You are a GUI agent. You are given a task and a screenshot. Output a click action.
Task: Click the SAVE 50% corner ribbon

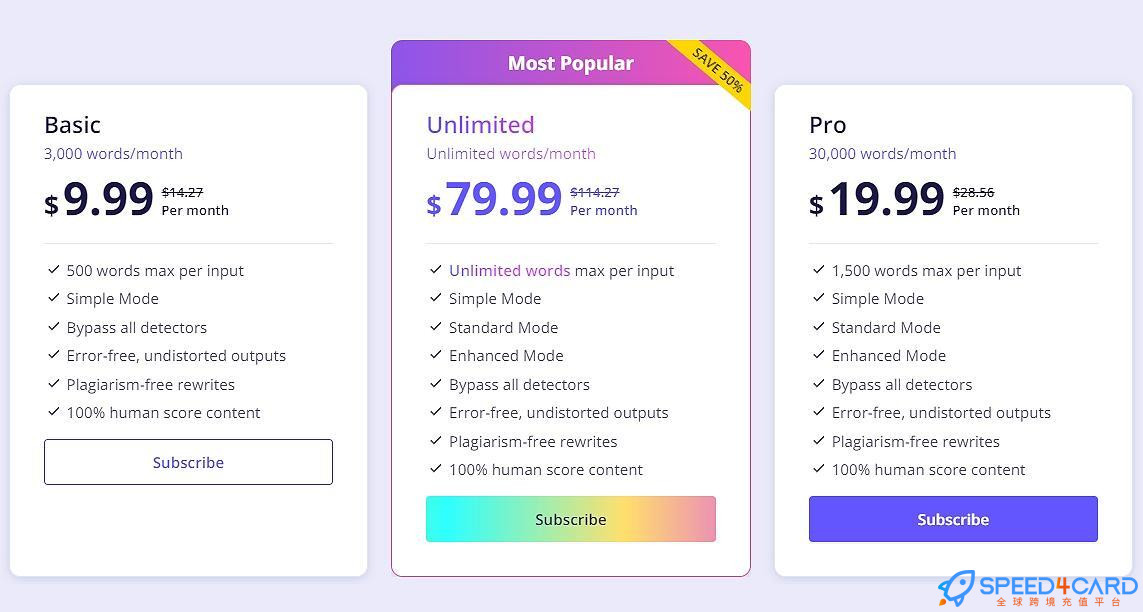(719, 70)
